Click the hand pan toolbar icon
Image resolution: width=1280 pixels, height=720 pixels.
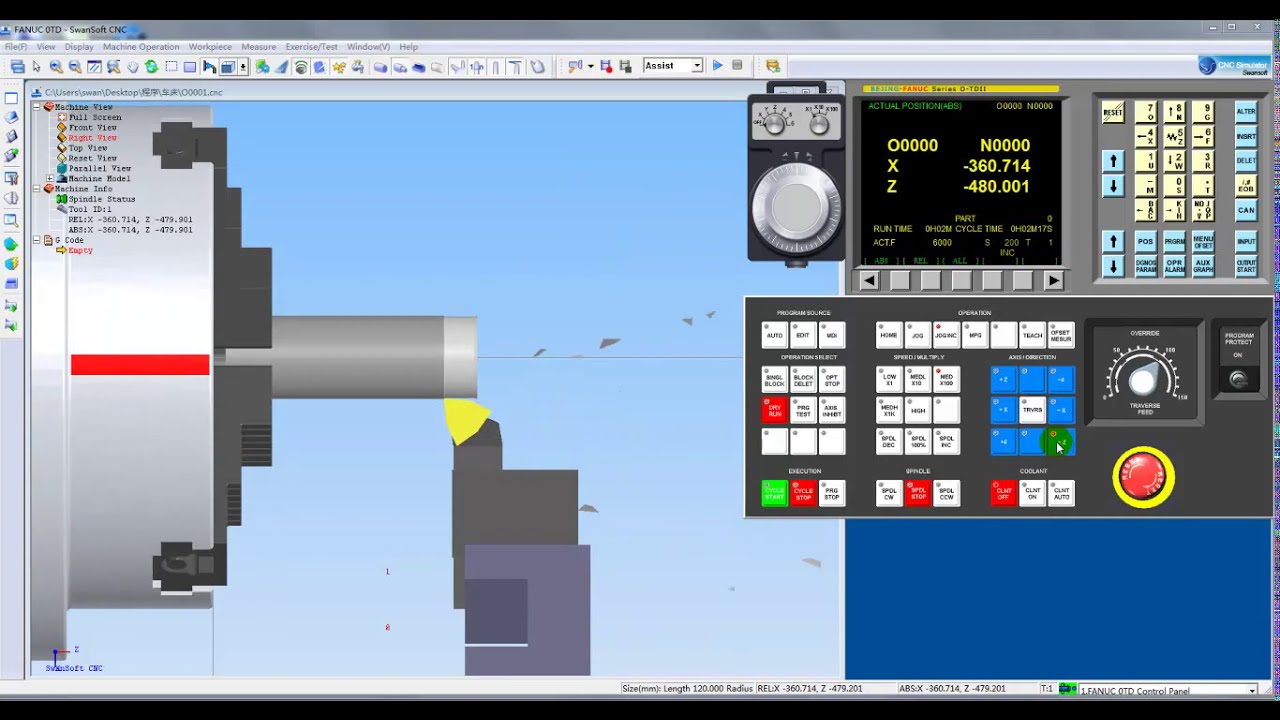[x=132, y=67]
